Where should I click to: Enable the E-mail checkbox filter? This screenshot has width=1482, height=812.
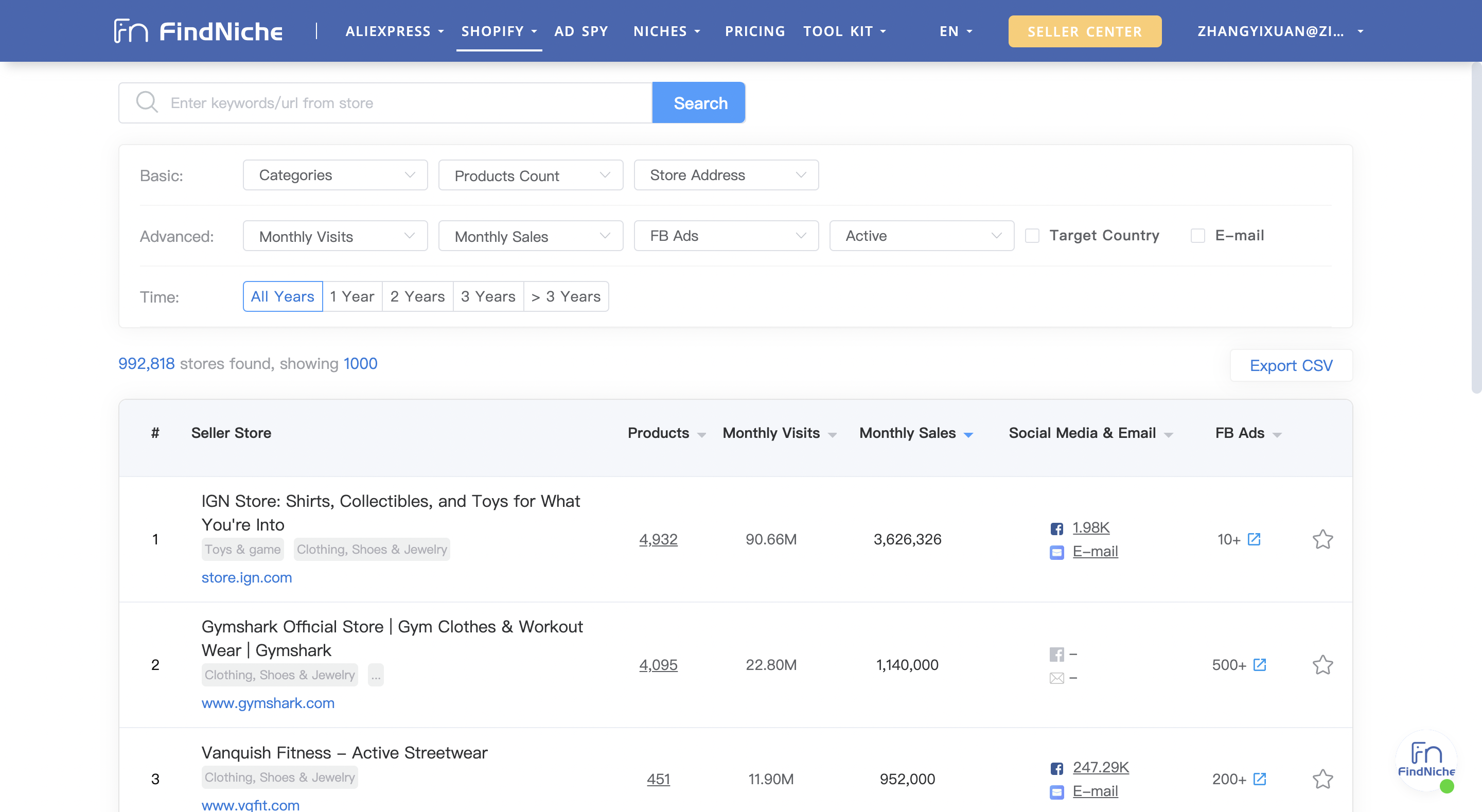tap(1196, 235)
